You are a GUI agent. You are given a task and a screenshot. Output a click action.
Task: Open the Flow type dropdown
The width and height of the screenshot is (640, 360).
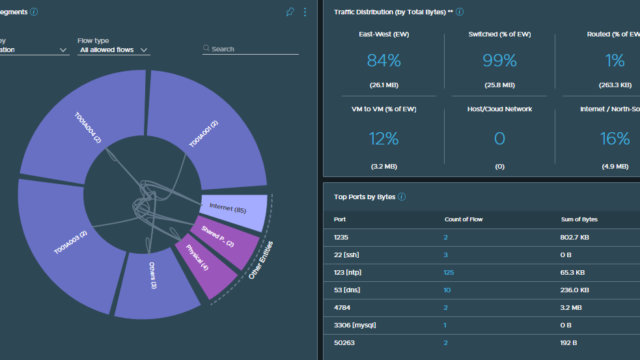pos(113,50)
